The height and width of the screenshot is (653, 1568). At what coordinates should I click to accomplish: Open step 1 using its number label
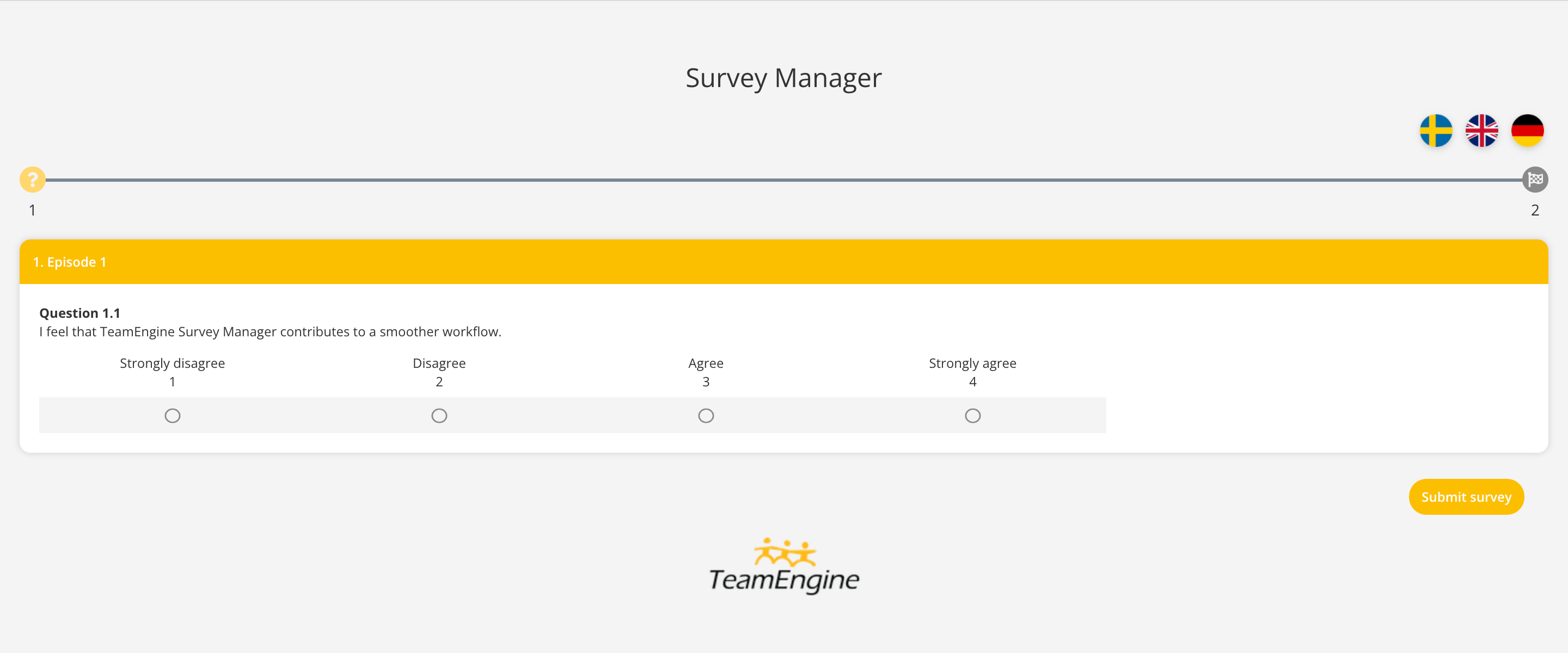coord(32,210)
